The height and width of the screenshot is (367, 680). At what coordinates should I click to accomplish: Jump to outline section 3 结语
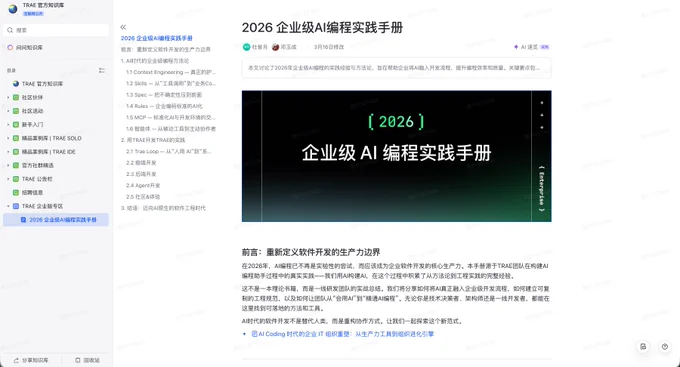[x=163, y=208]
